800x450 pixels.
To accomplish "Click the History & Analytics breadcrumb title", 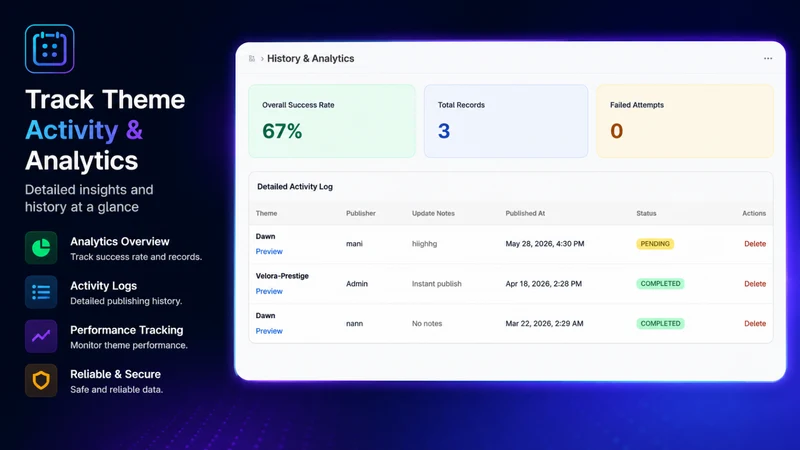I will (311, 59).
